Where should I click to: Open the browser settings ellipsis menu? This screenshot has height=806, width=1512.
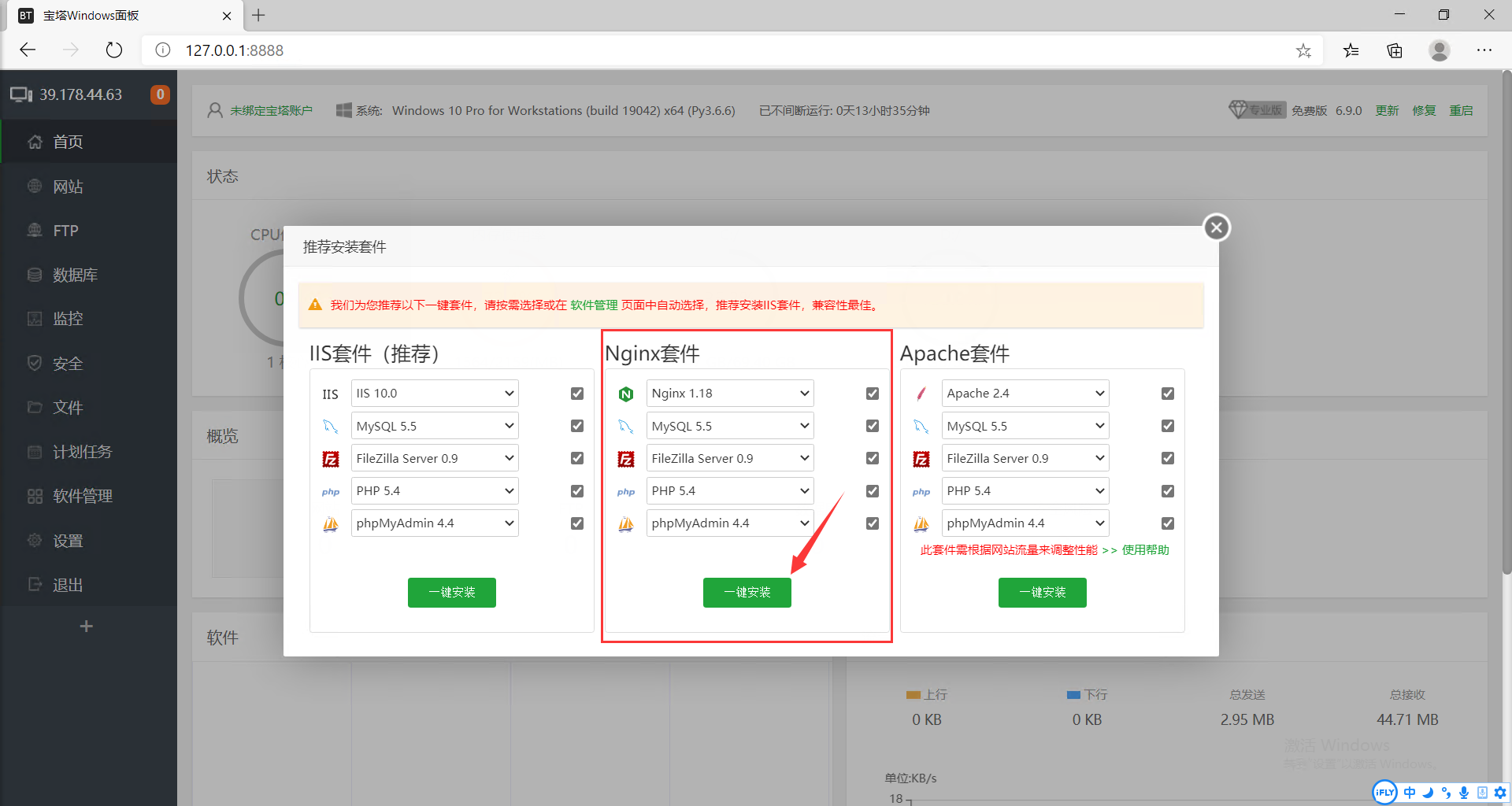click(x=1484, y=50)
